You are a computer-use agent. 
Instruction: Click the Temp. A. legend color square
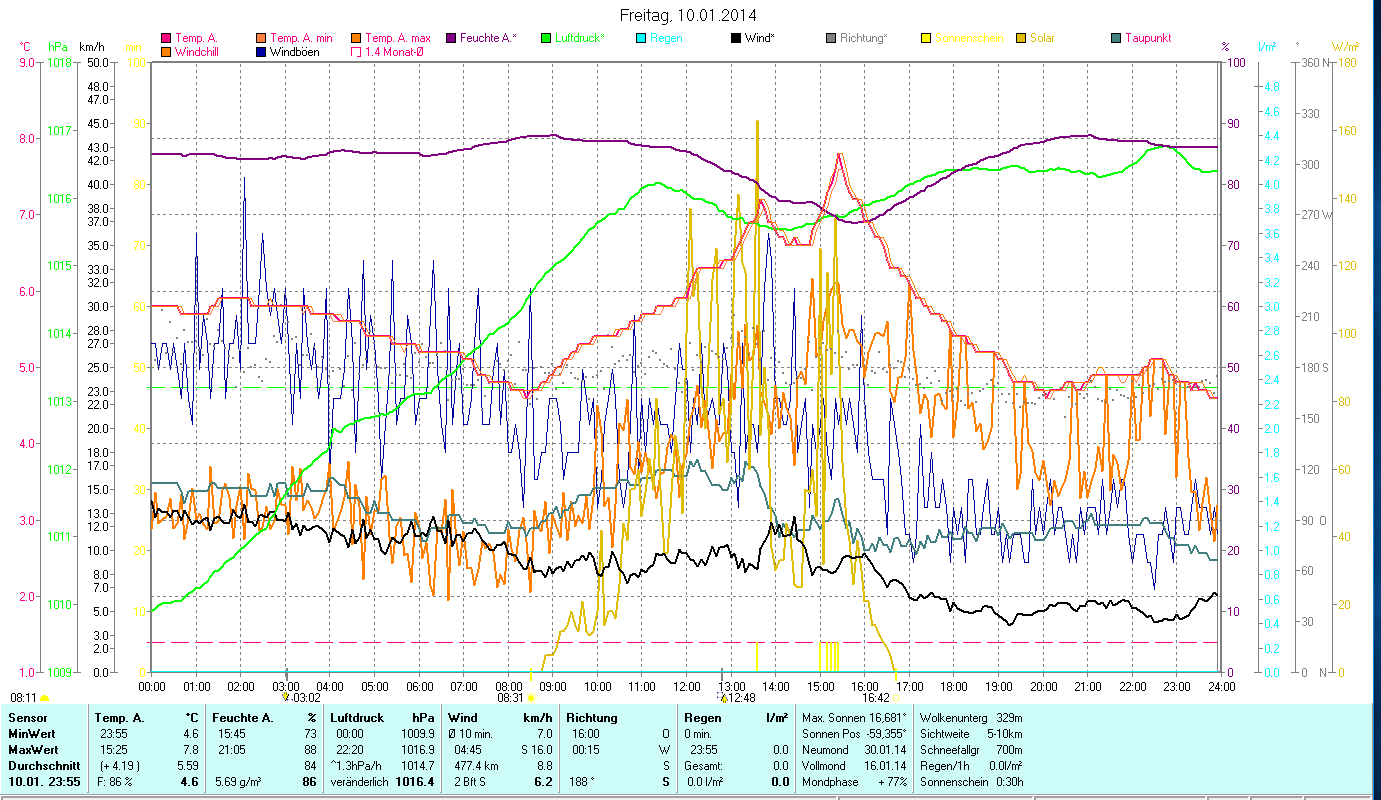click(x=167, y=38)
